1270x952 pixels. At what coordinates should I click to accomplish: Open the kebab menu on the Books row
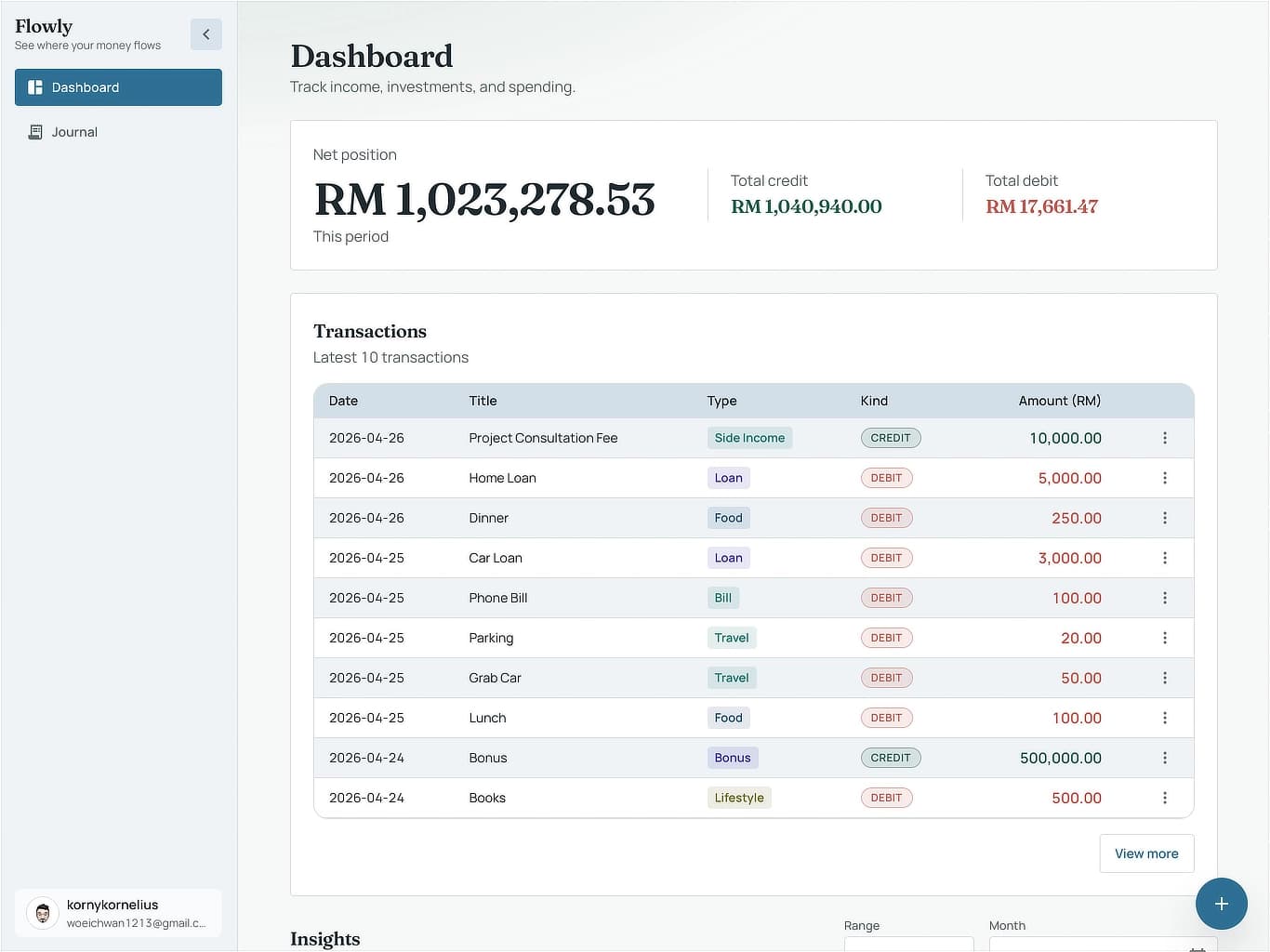point(1165,798)
